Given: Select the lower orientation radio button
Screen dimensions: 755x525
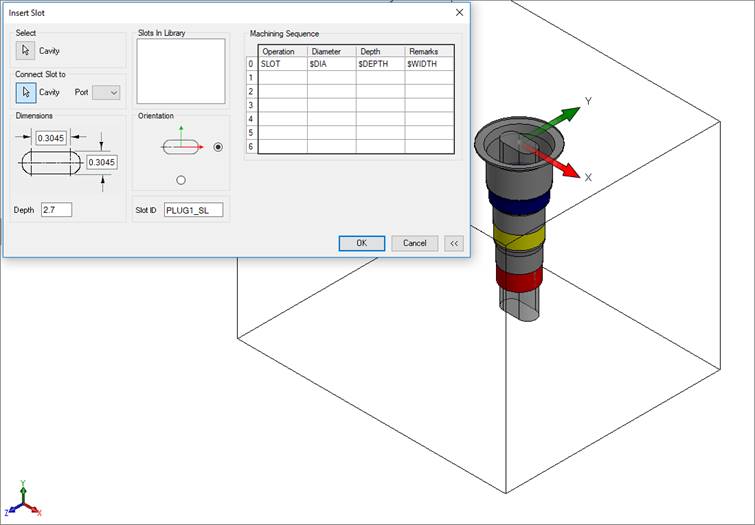Looking at the screenshot, I should pyautogui.click(x=181, y=180).
